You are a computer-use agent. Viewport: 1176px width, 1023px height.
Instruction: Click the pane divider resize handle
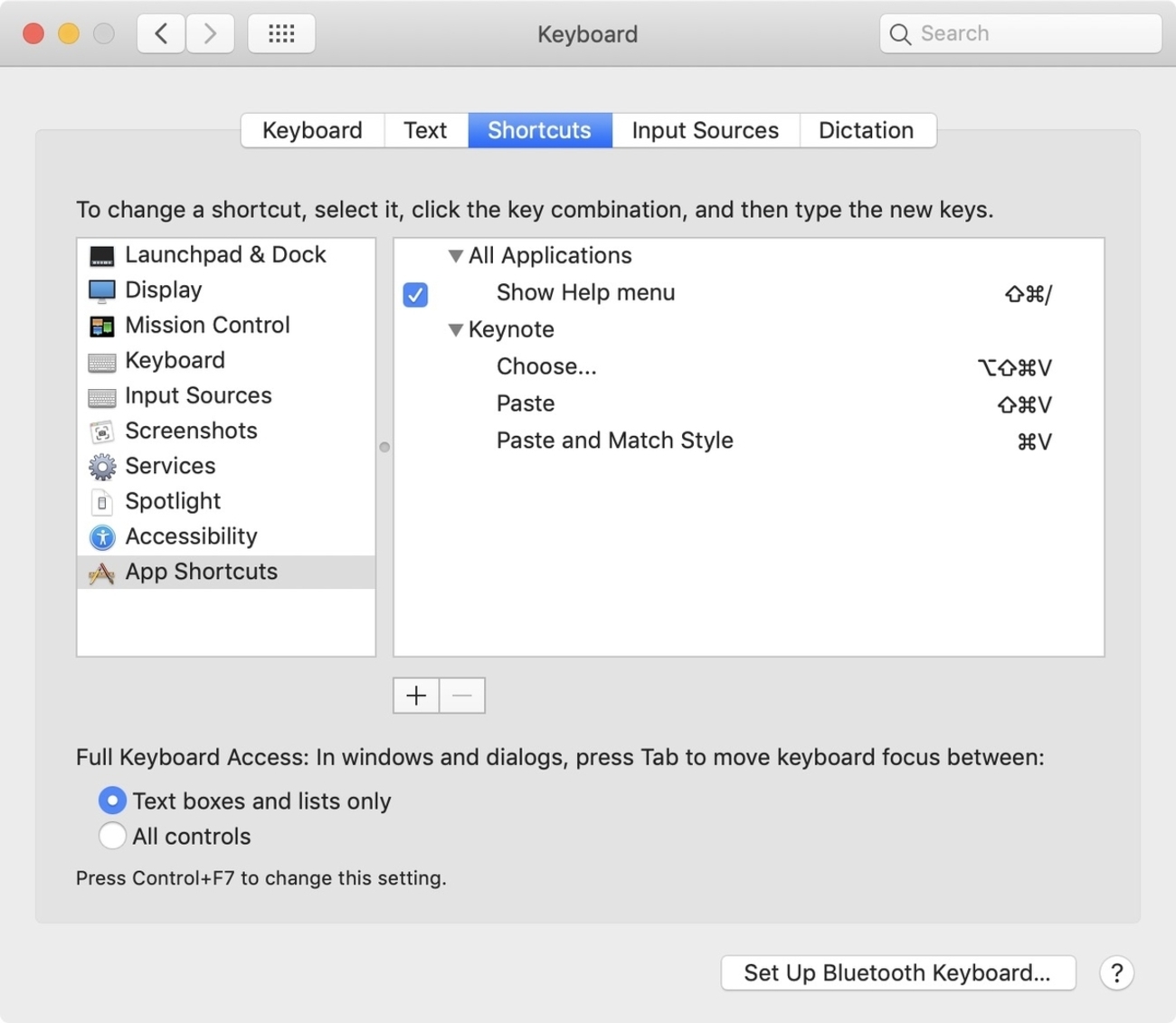coord(384,447)
